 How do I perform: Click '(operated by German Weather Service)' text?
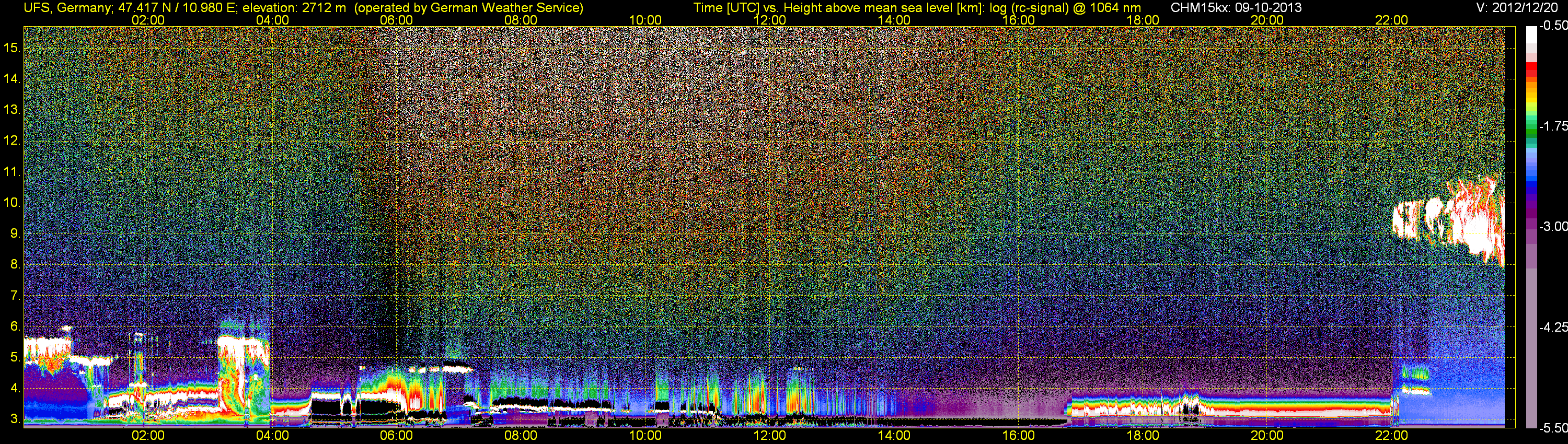(468, 8)
